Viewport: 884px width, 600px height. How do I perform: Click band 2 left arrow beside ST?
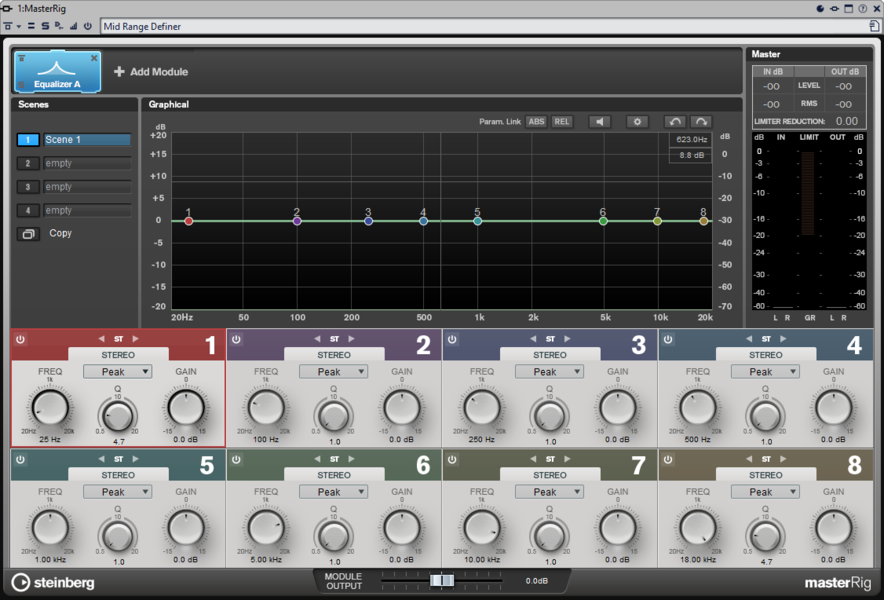tap(317, 339)
